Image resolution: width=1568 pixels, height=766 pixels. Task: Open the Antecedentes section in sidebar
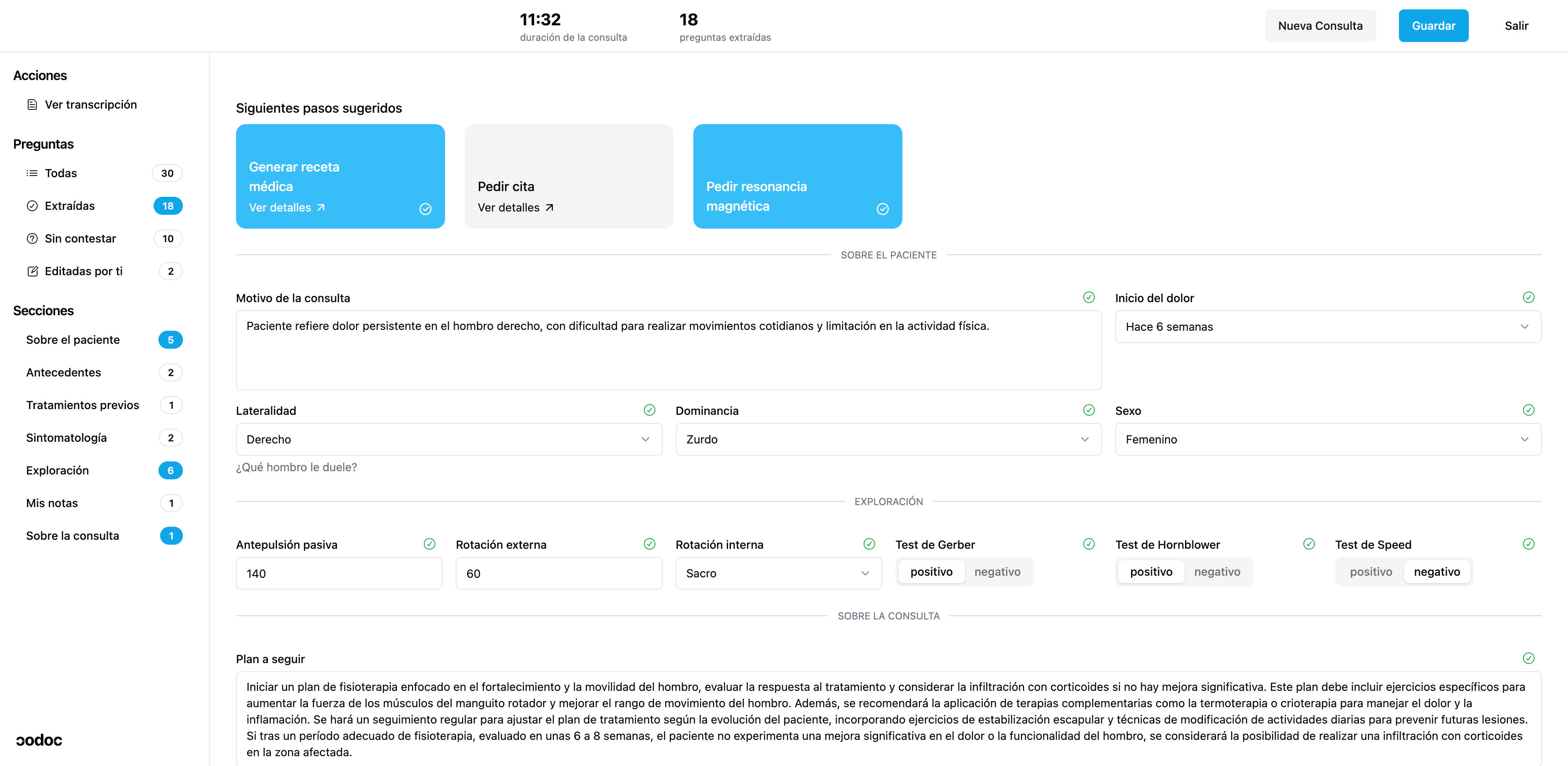64,373
